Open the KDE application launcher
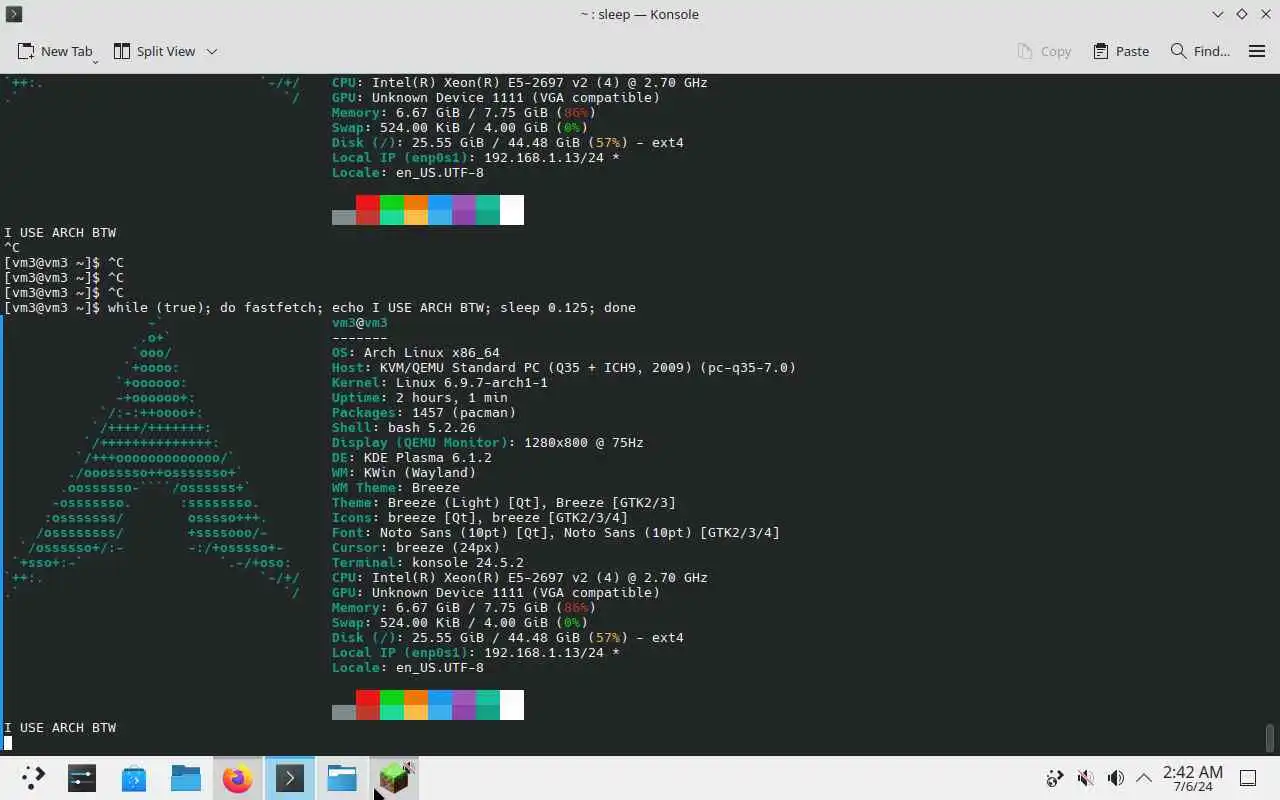The image size is (1280, 800). (33, 778)
